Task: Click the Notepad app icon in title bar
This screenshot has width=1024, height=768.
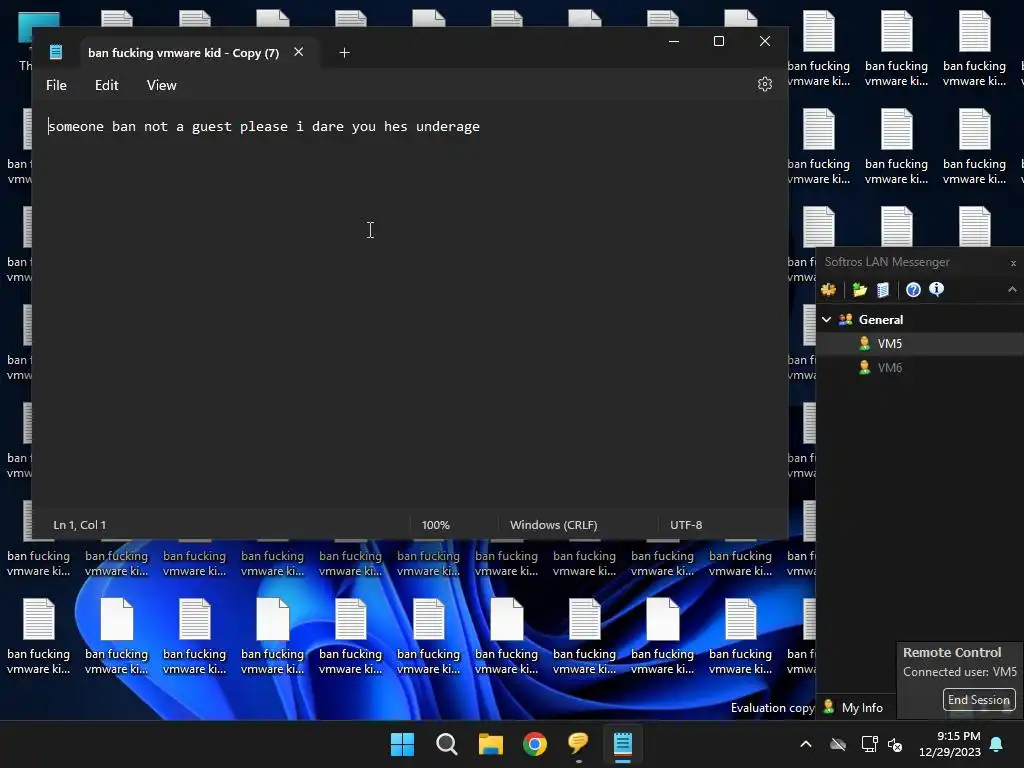Action: pyautogui.click(x=56, y=52)
